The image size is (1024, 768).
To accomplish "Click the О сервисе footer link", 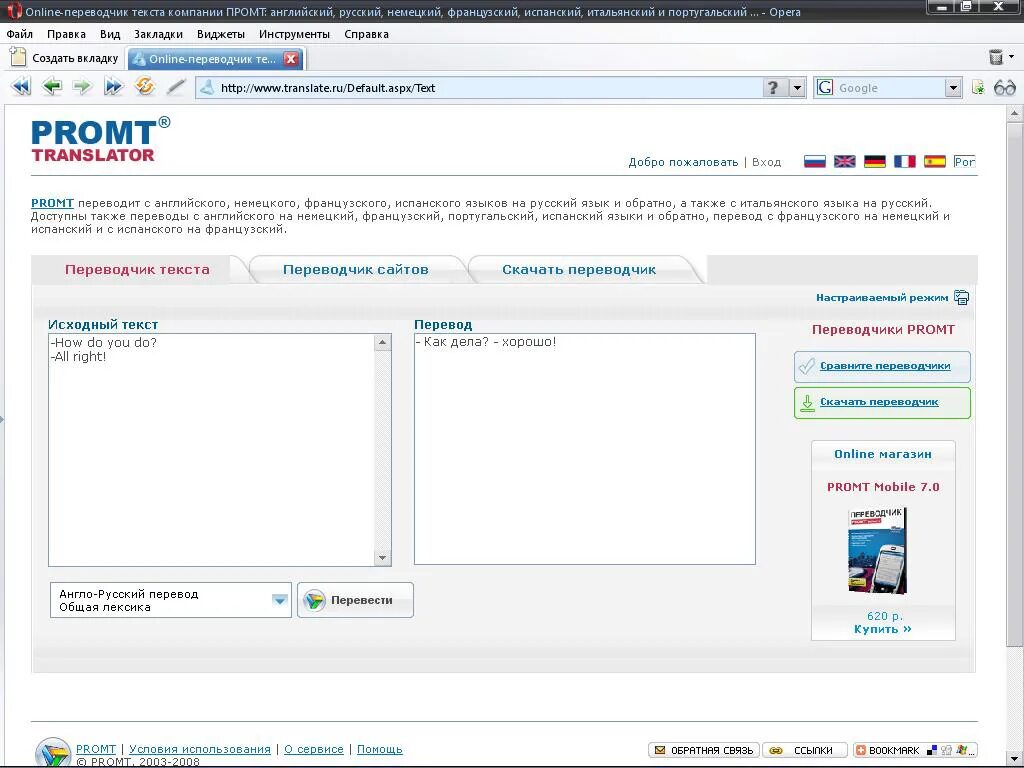I will (x=313, y=749).
